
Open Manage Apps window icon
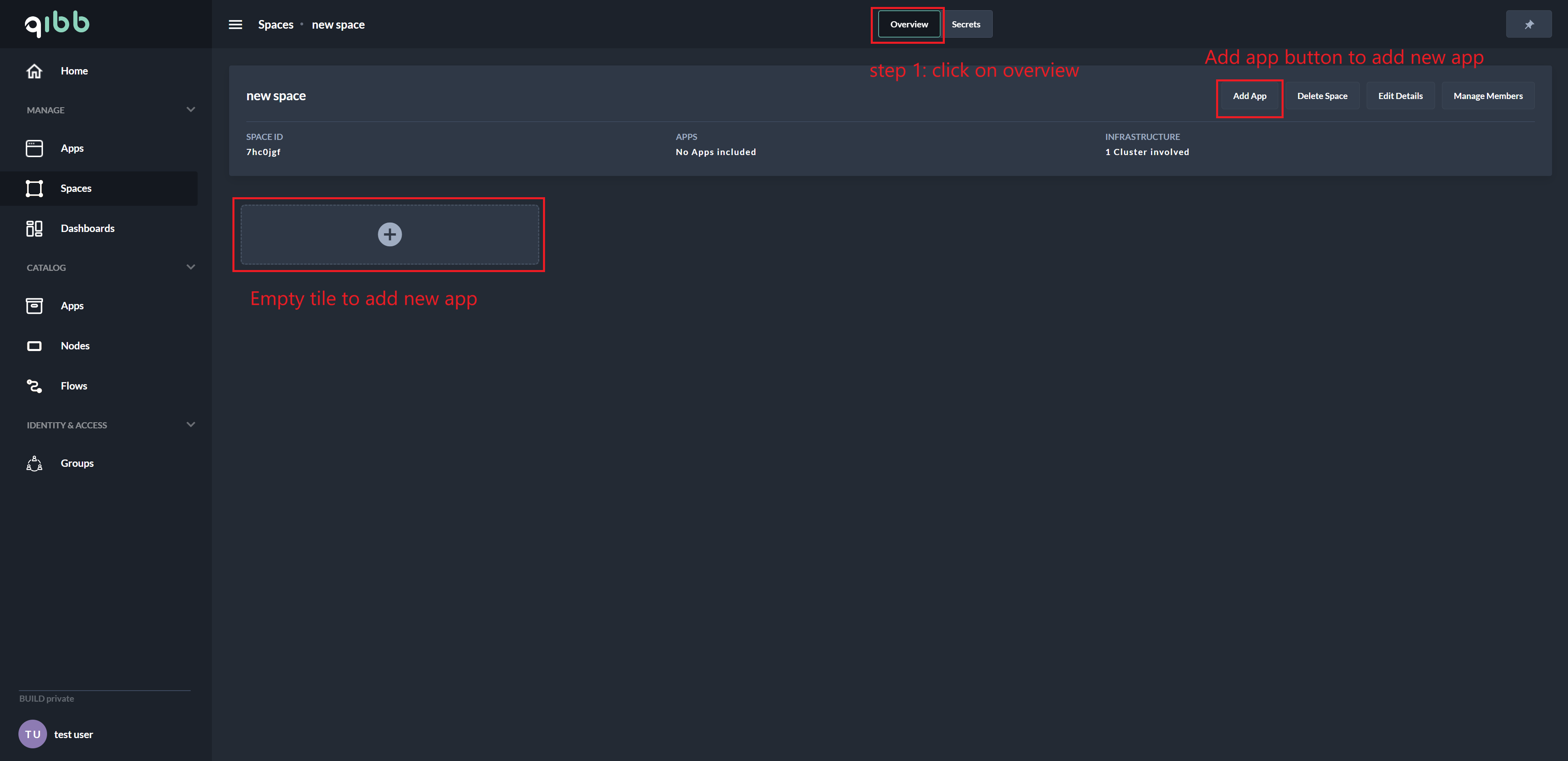(x=34, y=148)
